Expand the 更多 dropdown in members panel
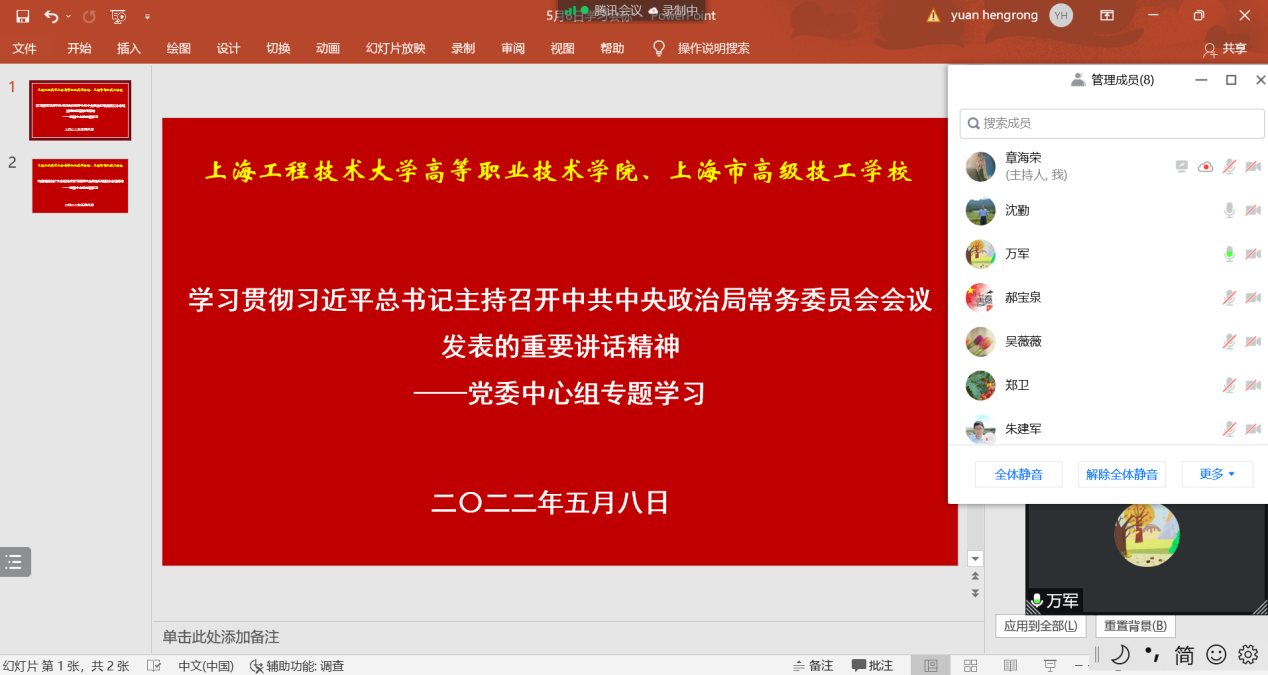Screen dimensions: 1268x675 point(1217,474)
